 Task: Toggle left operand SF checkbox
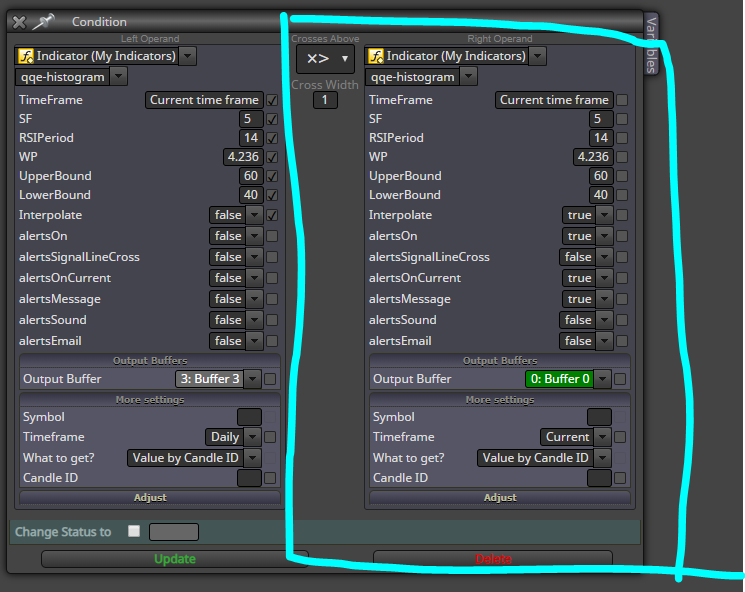click(x=272, y=119)
